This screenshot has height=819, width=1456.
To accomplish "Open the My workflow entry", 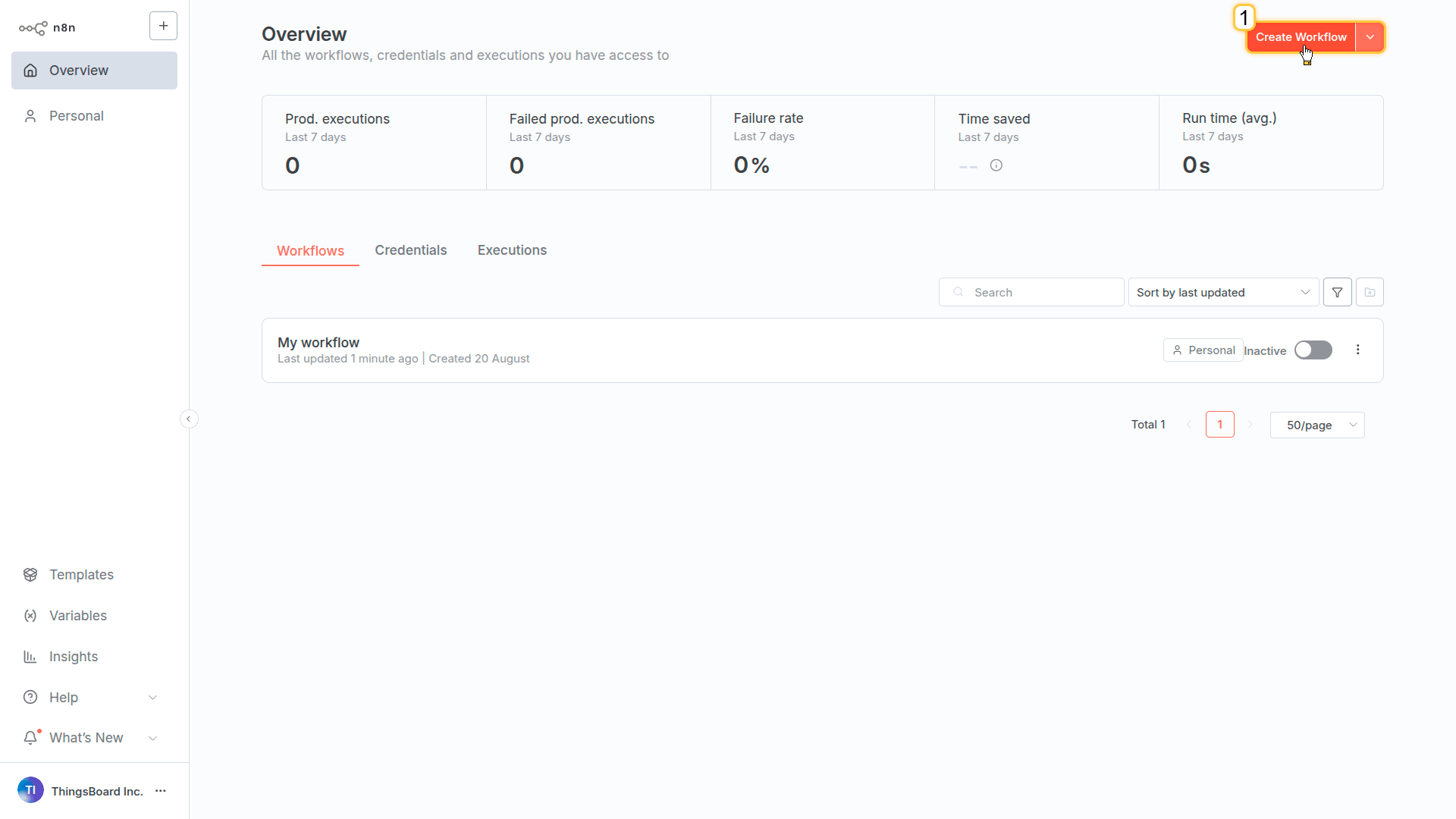I will tap(318, 343).
